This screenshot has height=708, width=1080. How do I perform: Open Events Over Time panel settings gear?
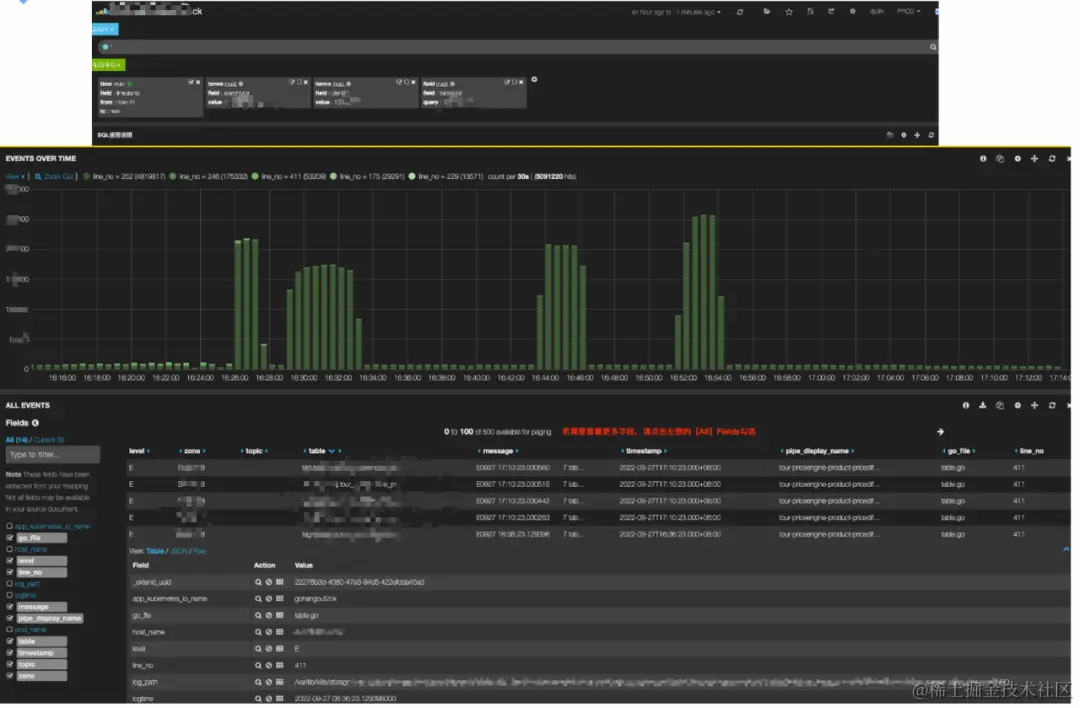(x=1017, y=158)
